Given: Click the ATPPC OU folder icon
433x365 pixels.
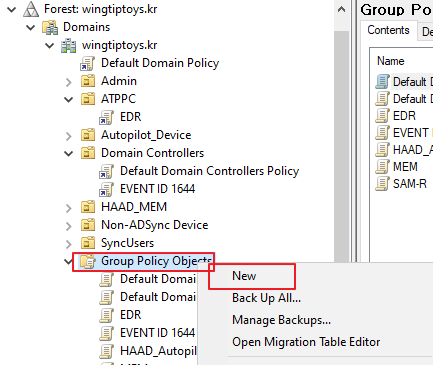Looking at the screenshot, I should (x=88, y=99).
